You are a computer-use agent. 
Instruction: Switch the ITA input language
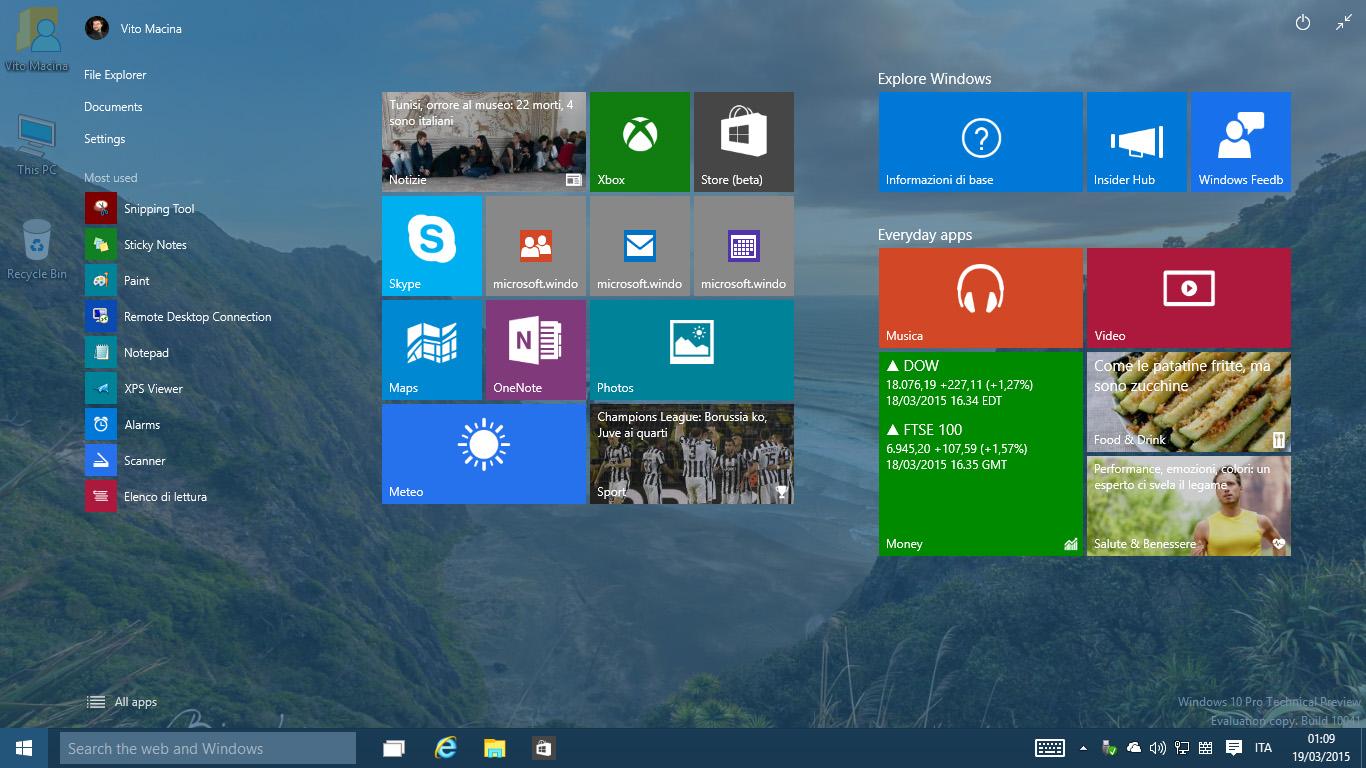coord(1263,748)
